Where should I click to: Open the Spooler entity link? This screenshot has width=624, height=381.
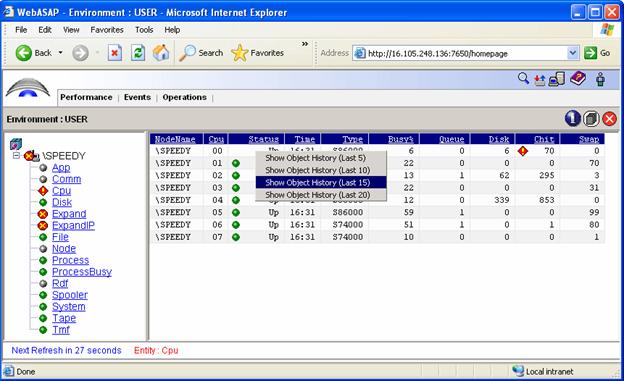click(x=70, y=295)
